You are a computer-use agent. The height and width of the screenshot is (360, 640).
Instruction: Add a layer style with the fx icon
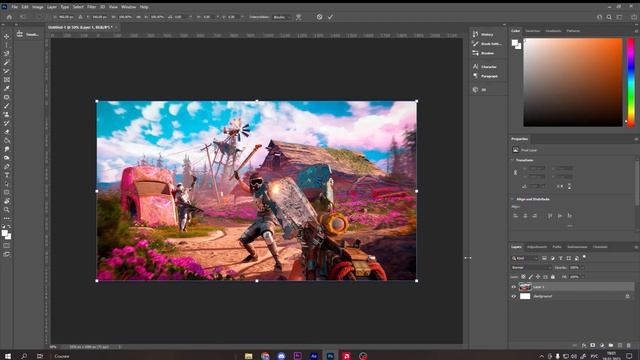(x=584, y=345)
